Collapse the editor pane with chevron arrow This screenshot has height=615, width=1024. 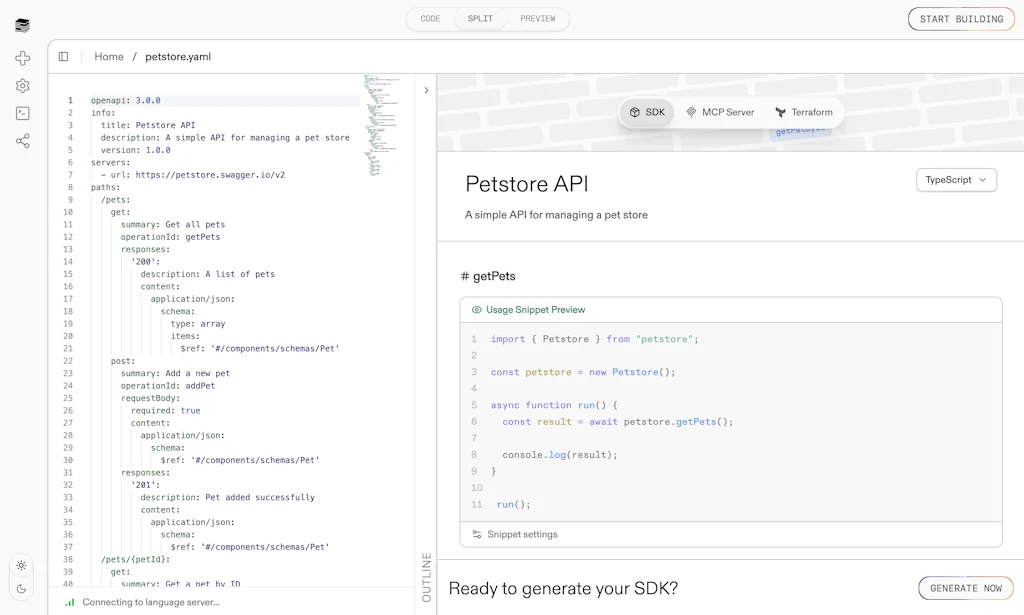(x=426, y=90)
